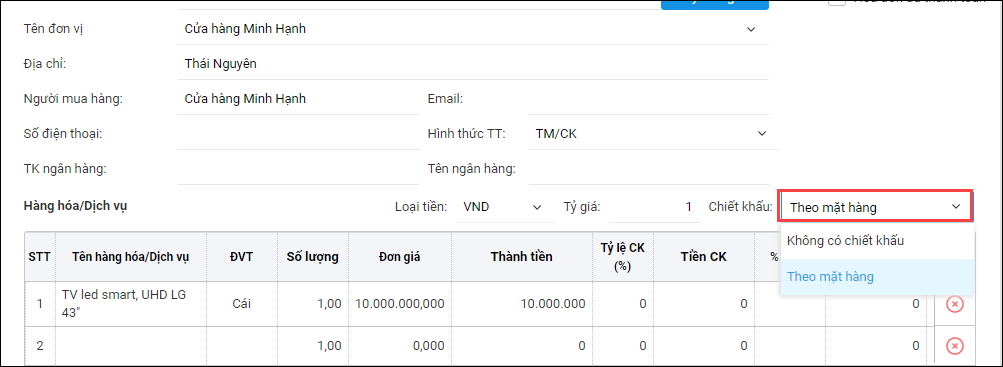
Task: Edit the Tỷ giá value field
Action: [x=652, y=207]
